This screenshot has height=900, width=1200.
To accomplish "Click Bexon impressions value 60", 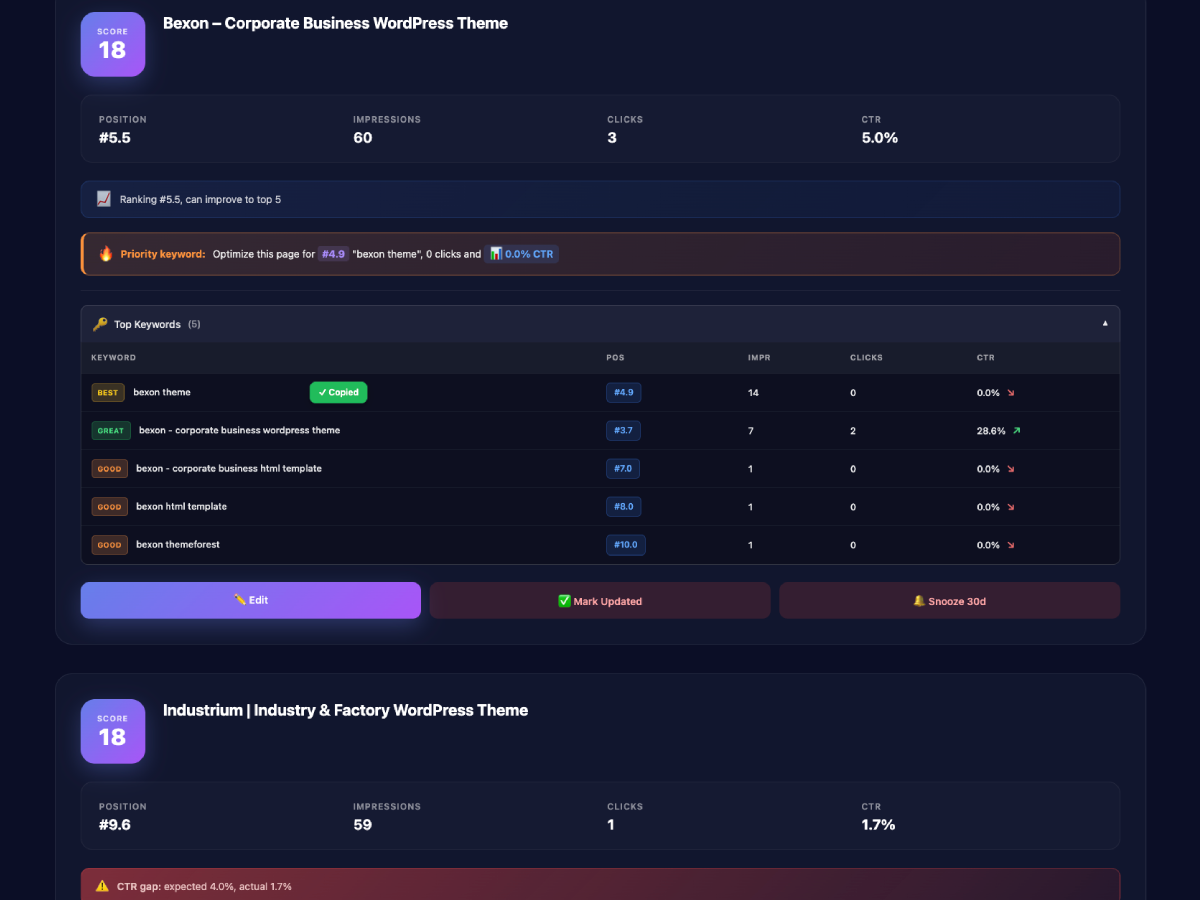I will (363, 138).
